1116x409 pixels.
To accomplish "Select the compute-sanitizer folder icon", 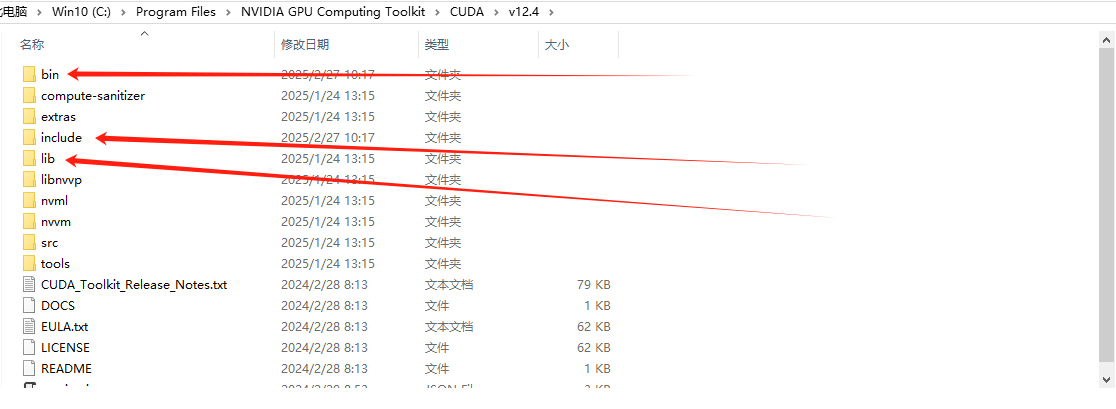I will point(29,95).
